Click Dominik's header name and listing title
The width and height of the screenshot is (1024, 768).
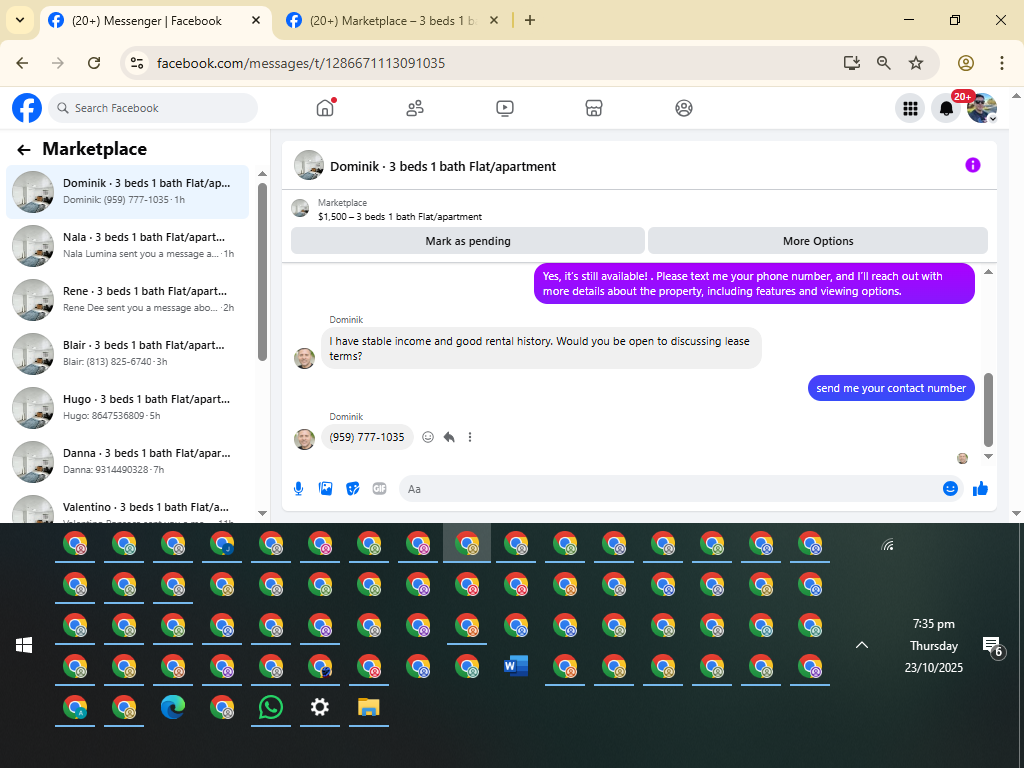443,167
